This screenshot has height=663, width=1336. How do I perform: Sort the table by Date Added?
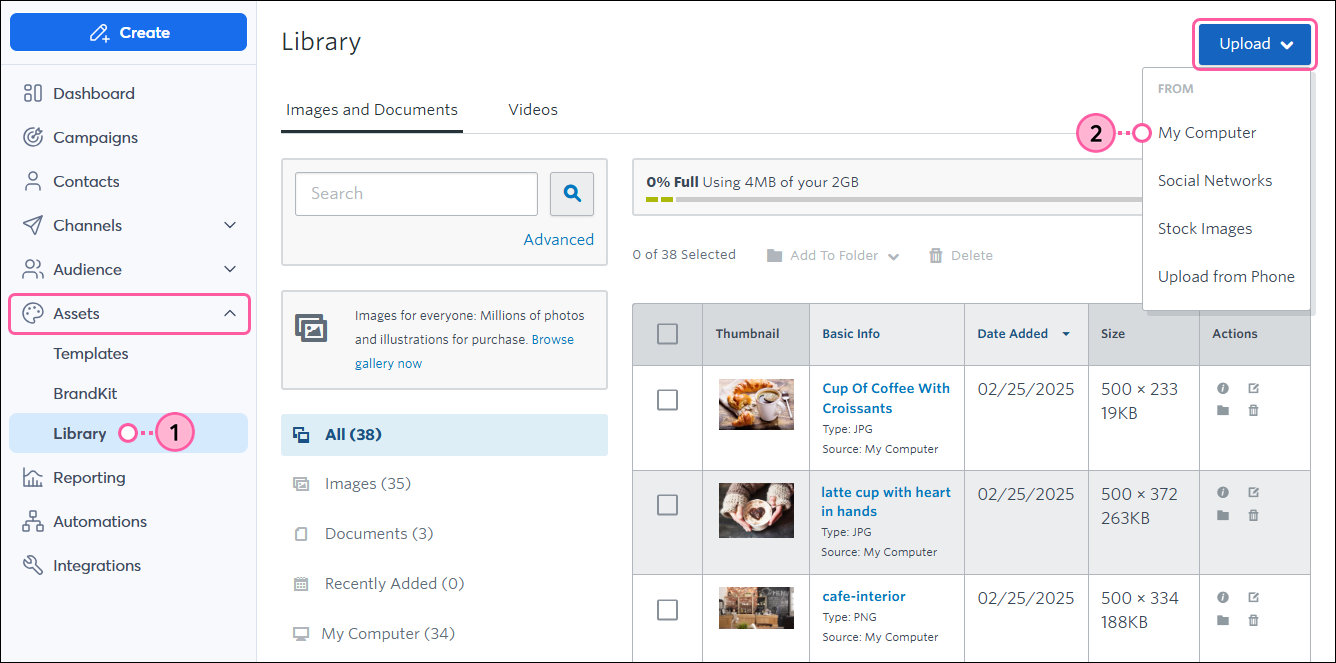(1014, 334)
